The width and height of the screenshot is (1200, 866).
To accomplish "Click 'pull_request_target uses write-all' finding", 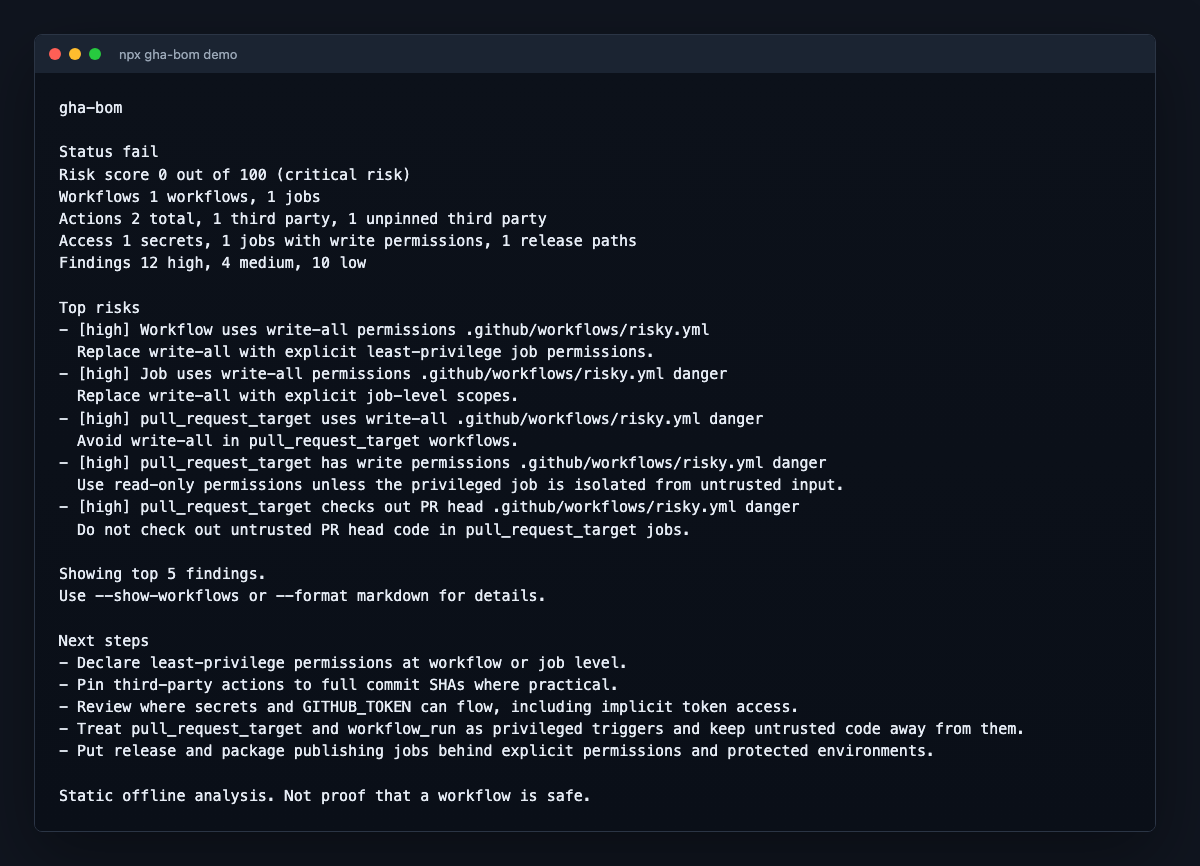I will pyautogui.click(x=411, y=418).
